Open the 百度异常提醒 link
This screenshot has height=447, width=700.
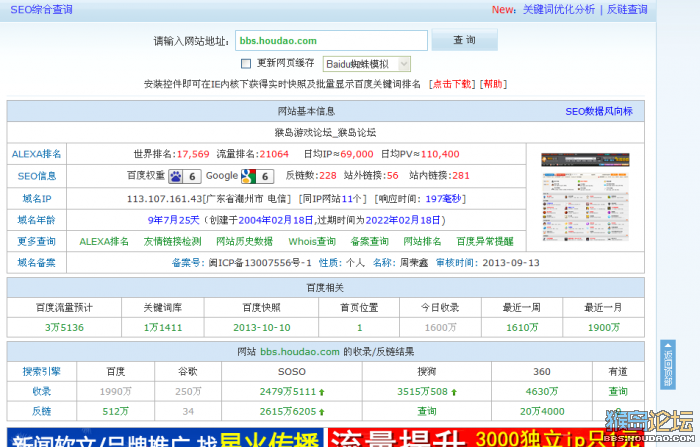click(485, 242)
